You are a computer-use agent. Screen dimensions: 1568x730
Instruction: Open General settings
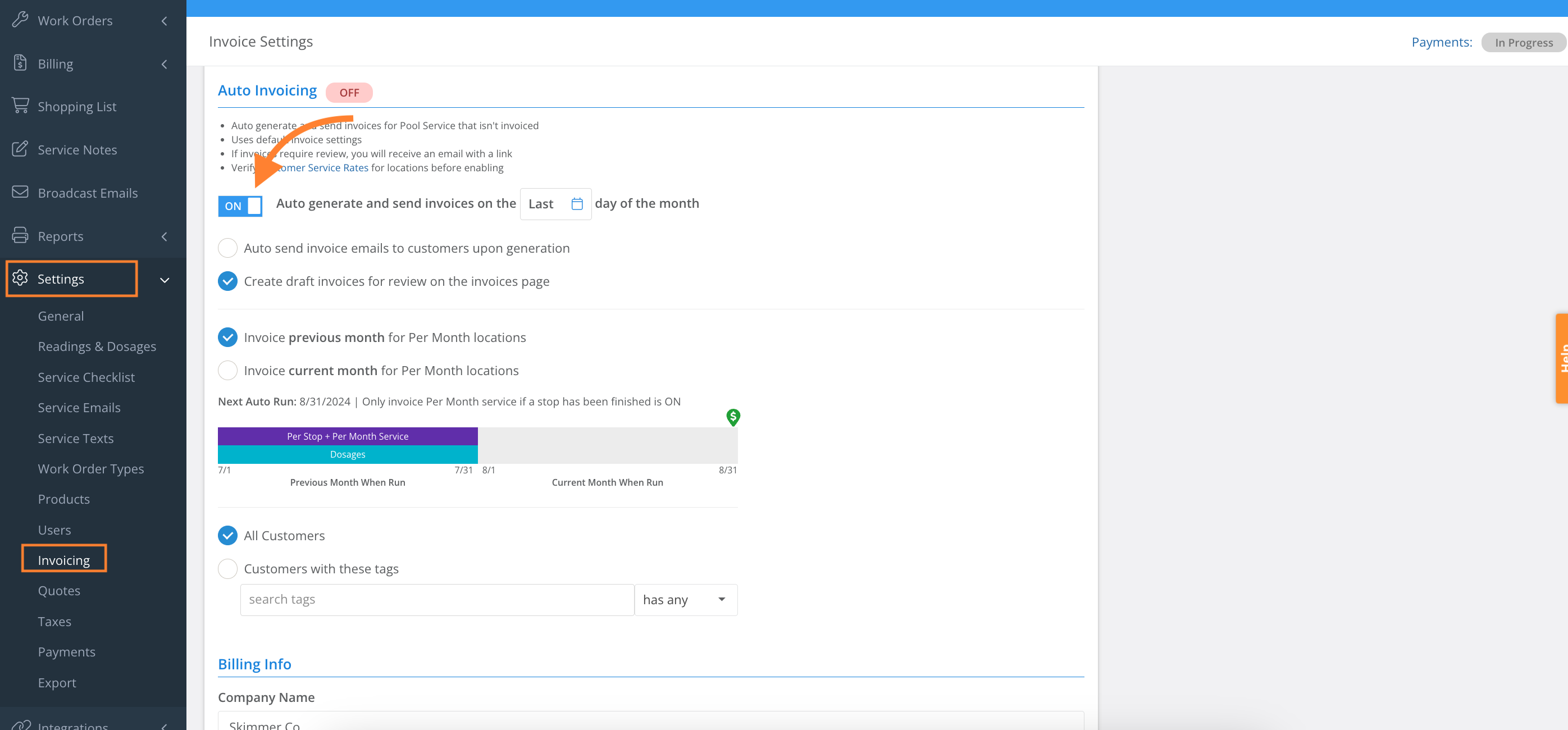[x=61, y=316]
